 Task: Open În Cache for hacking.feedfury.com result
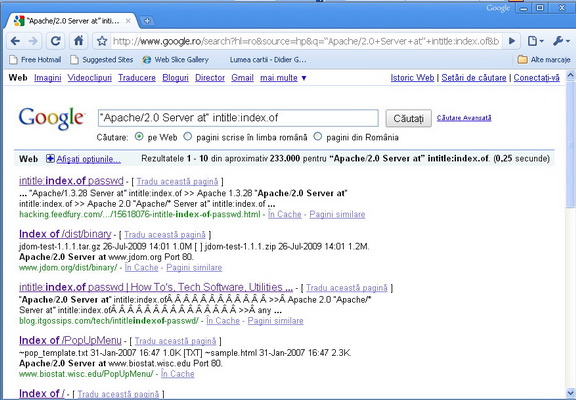click(x=285, y=214)
